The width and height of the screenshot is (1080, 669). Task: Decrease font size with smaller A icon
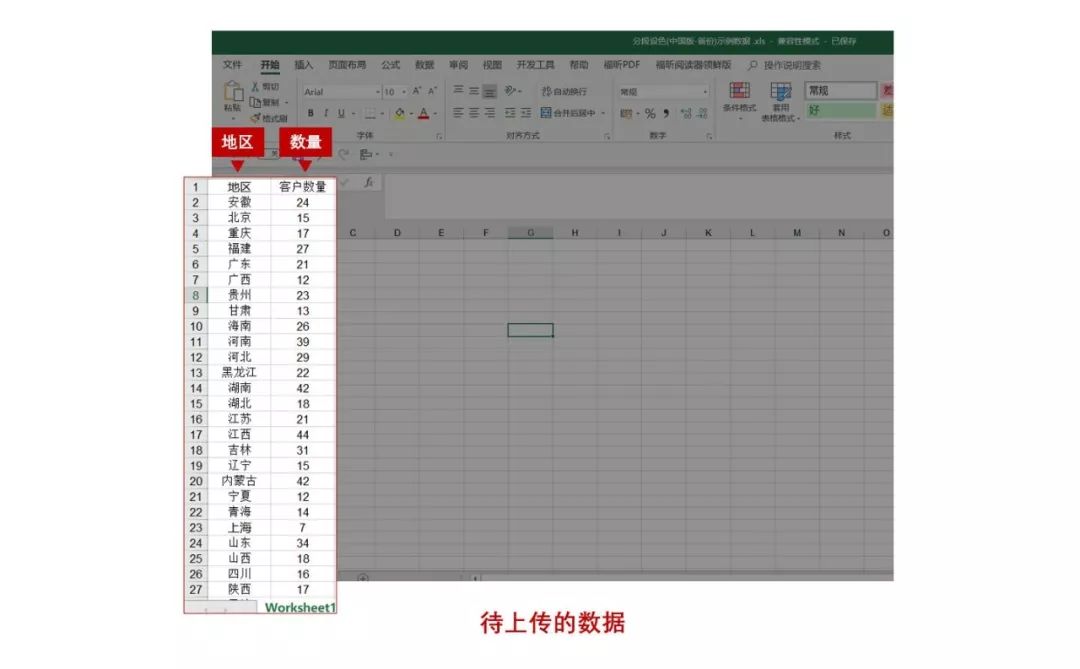(432, 91)
